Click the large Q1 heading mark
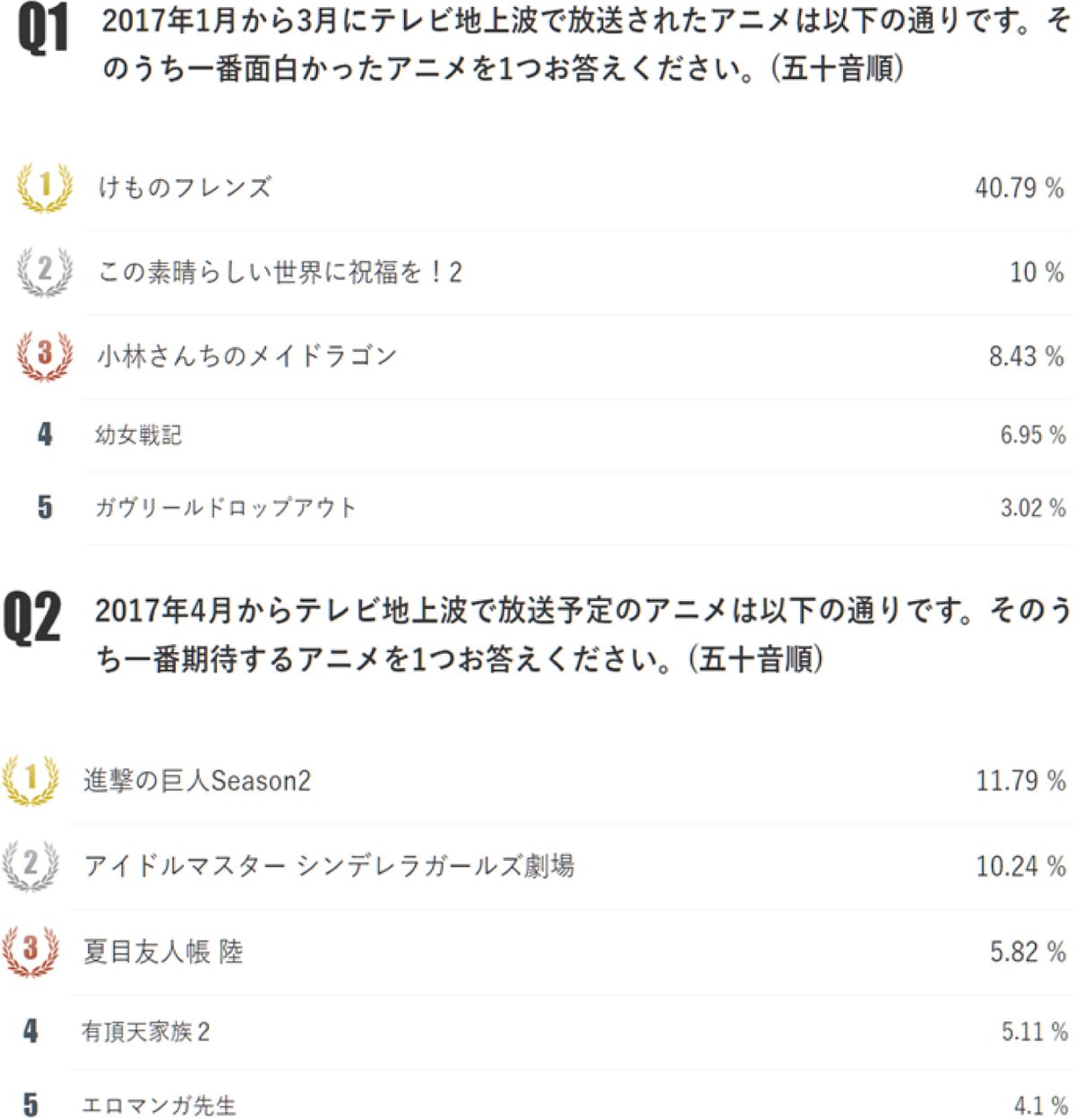The width and height of the screenshot is (1075, 1120). coord(43,31)
